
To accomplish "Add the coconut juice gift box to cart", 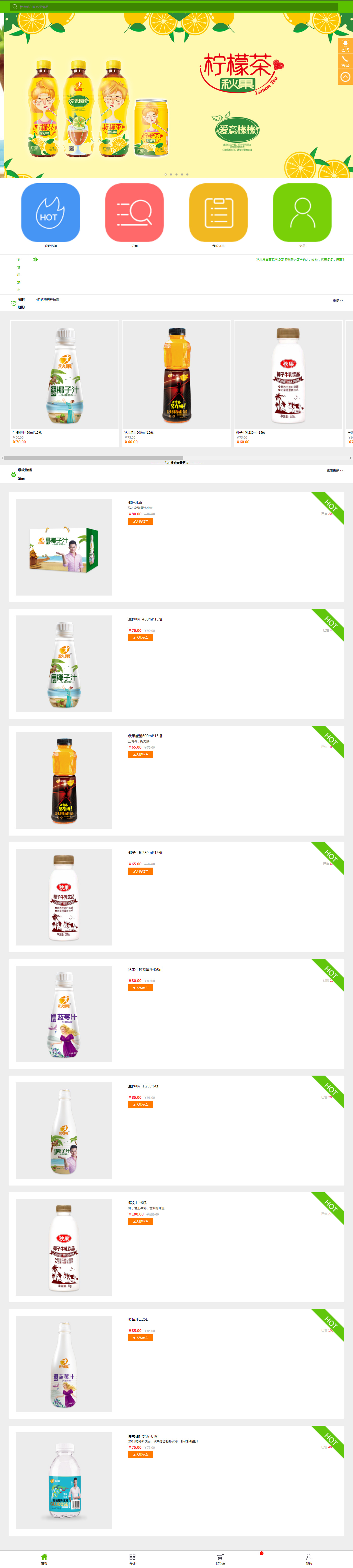I will [x=141, y=521].
